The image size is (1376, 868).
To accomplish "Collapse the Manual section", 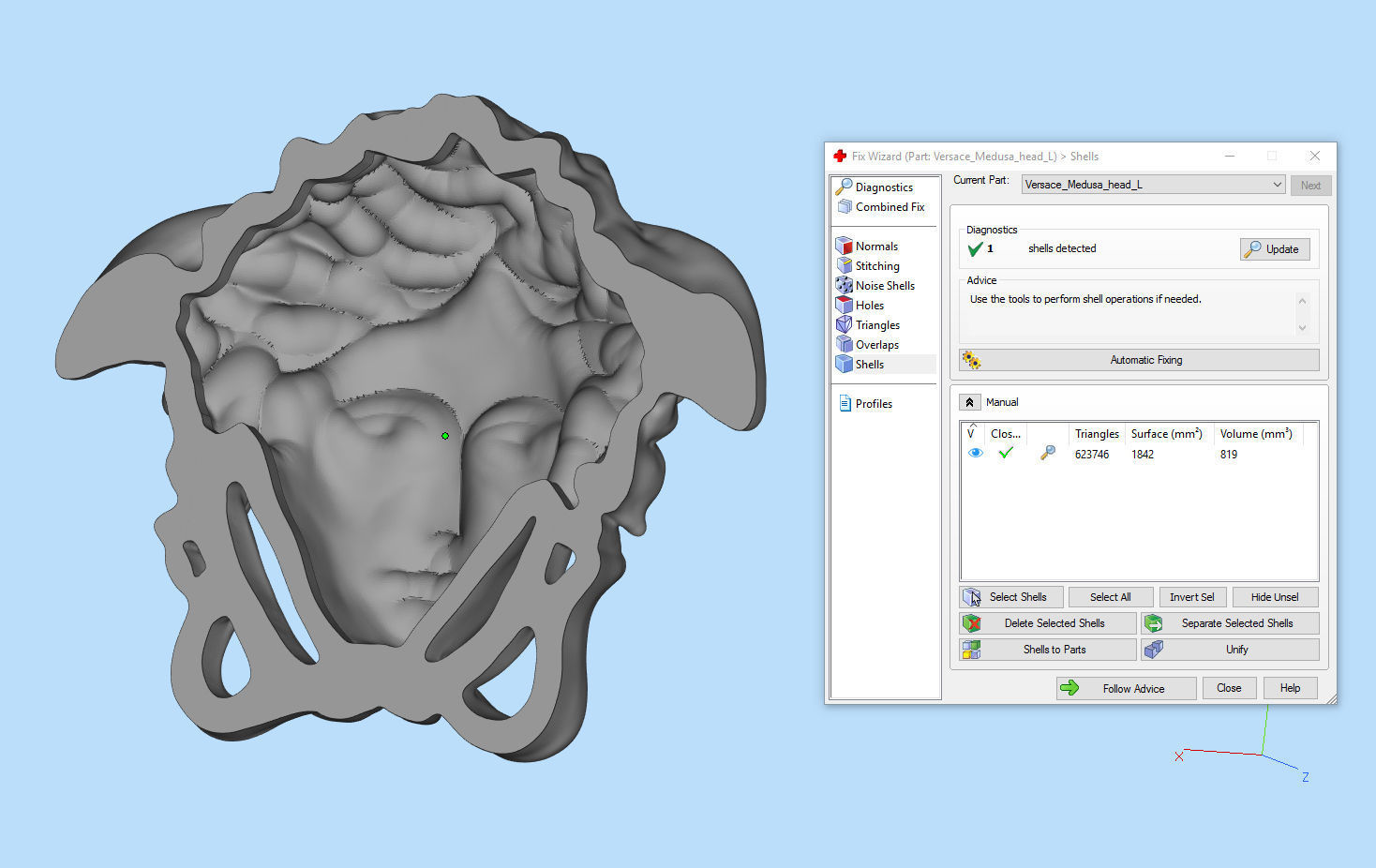I will [969, 402].
